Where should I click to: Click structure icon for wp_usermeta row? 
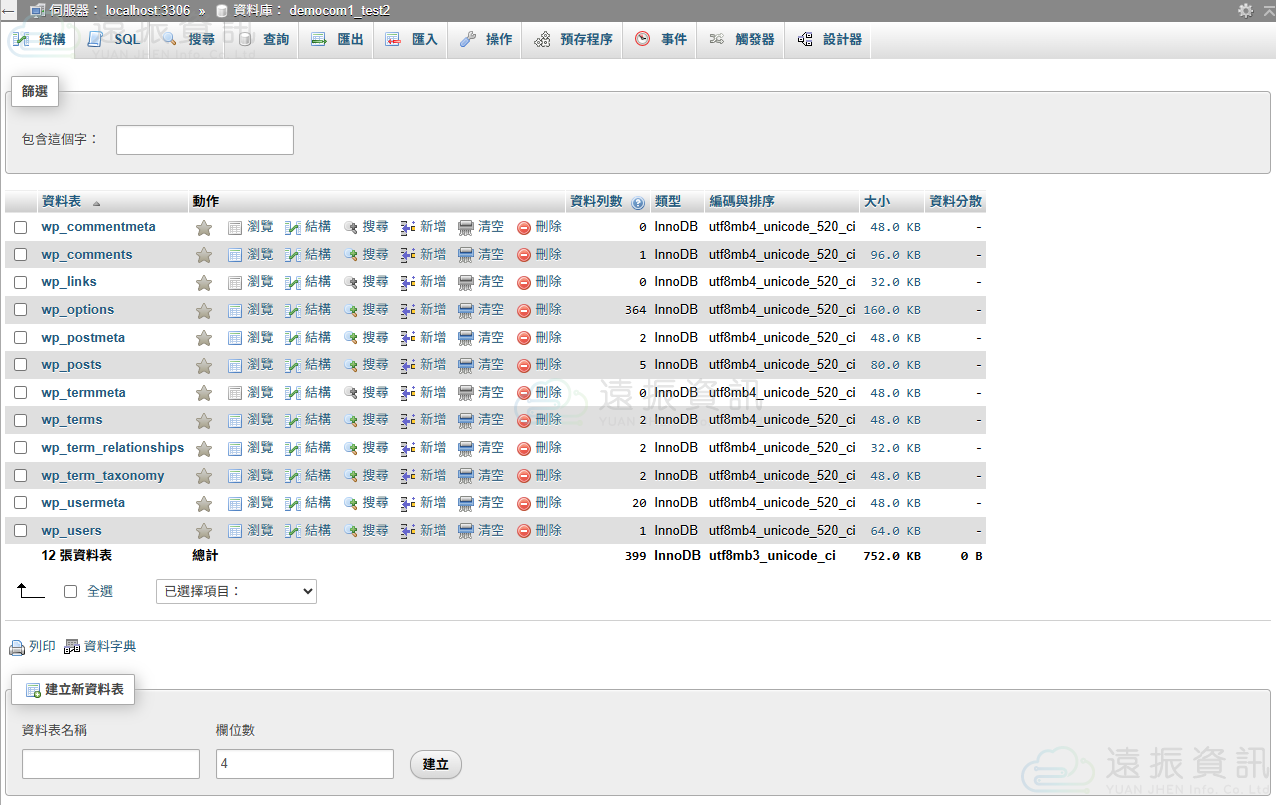pyautogui.click(x=293, y=504)
